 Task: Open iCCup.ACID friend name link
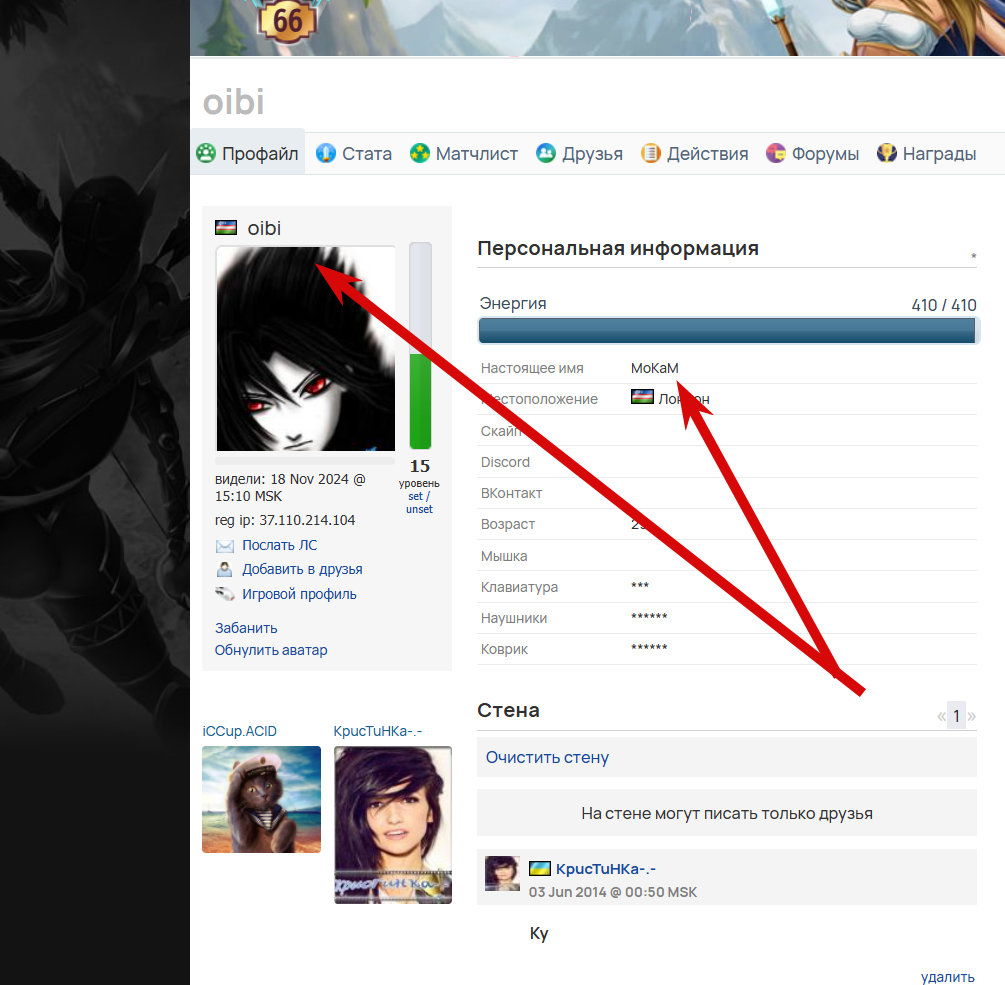(240, 731)
